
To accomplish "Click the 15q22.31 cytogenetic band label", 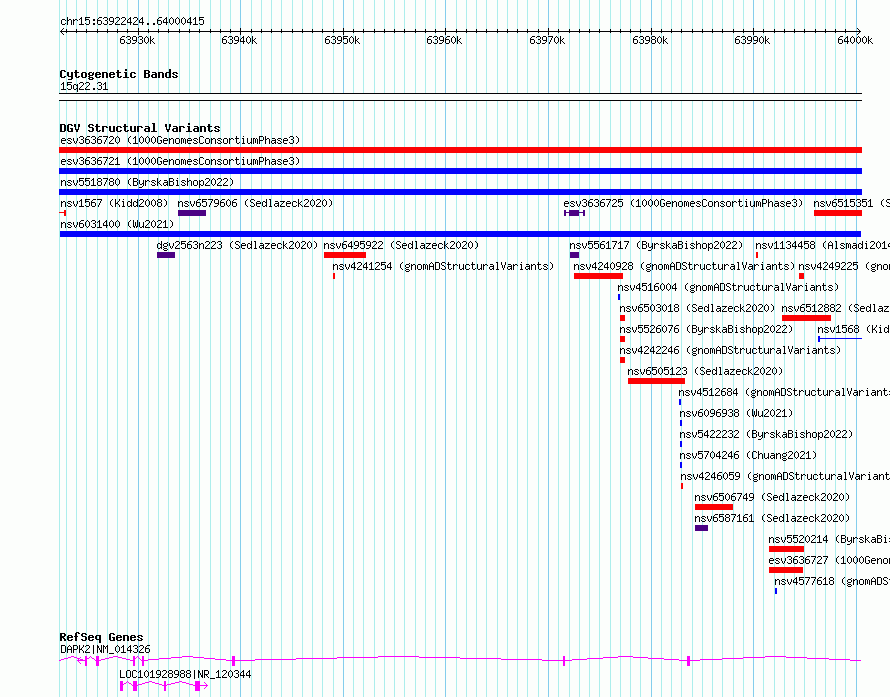I will pos(84,86).
